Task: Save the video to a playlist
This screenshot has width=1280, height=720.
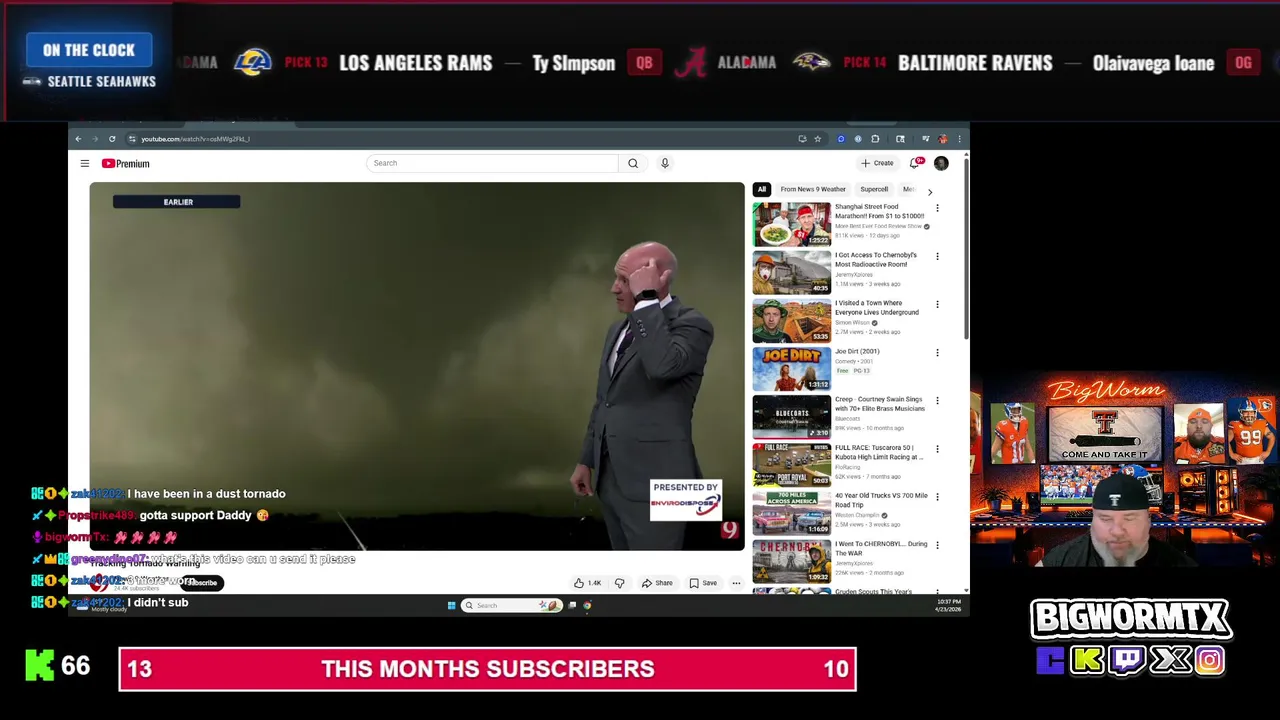Action: (703, 583)
